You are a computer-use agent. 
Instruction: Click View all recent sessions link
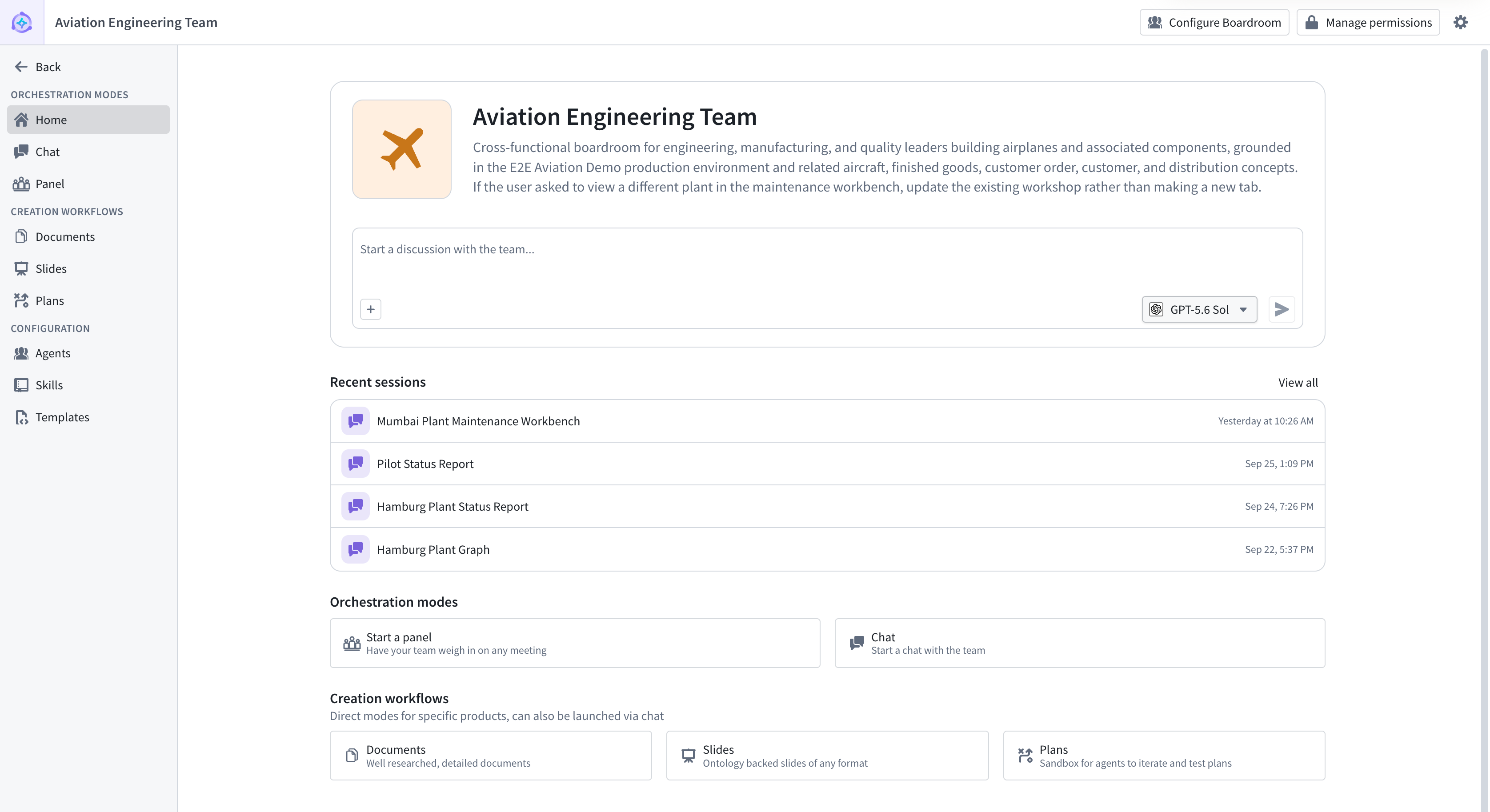[1298, 382]
